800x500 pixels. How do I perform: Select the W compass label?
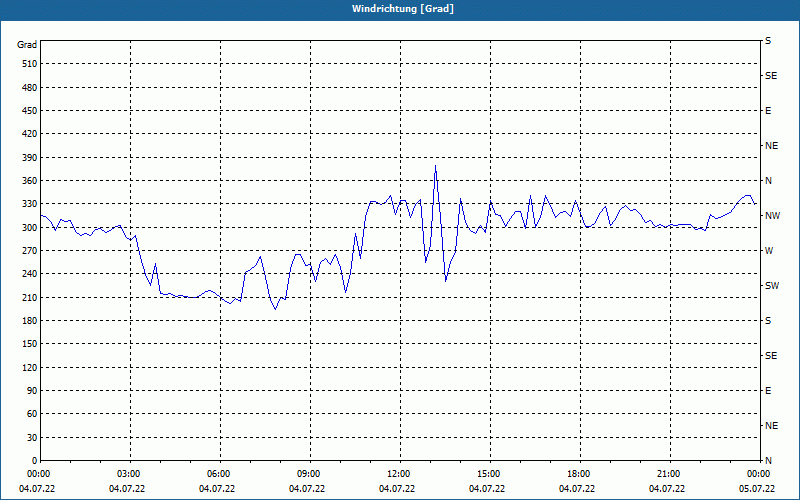769,251
